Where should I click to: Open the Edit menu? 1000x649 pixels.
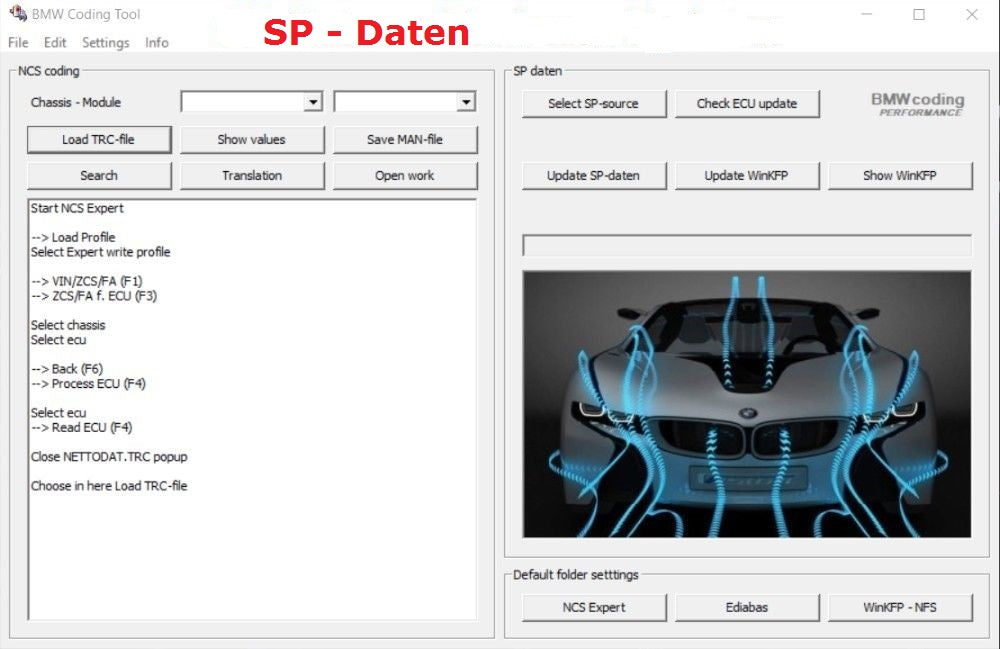tap(55, 43)
